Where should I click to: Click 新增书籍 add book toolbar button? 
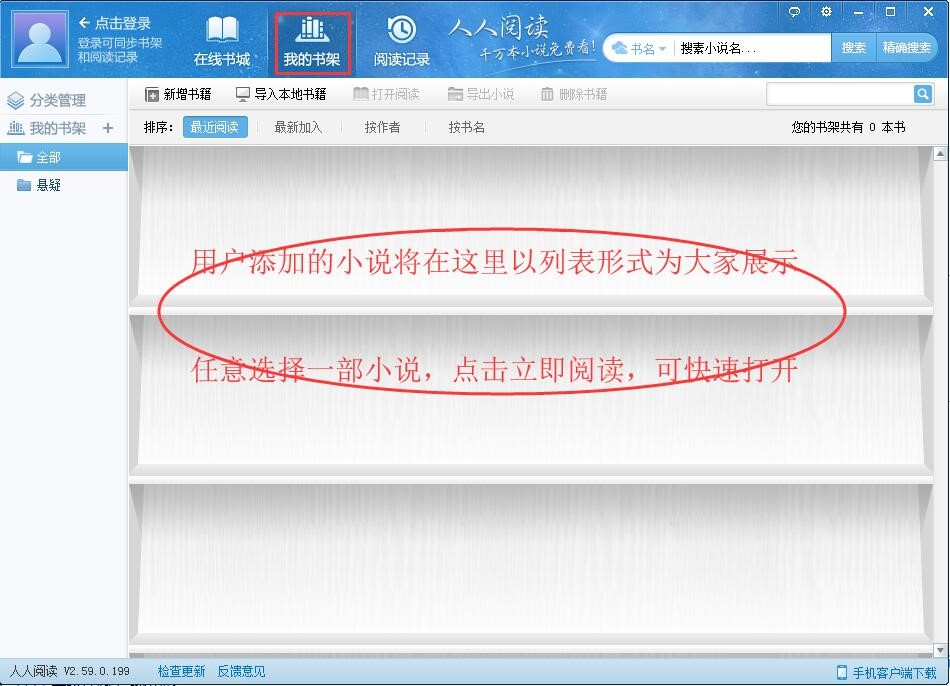[x=178, y=94]
